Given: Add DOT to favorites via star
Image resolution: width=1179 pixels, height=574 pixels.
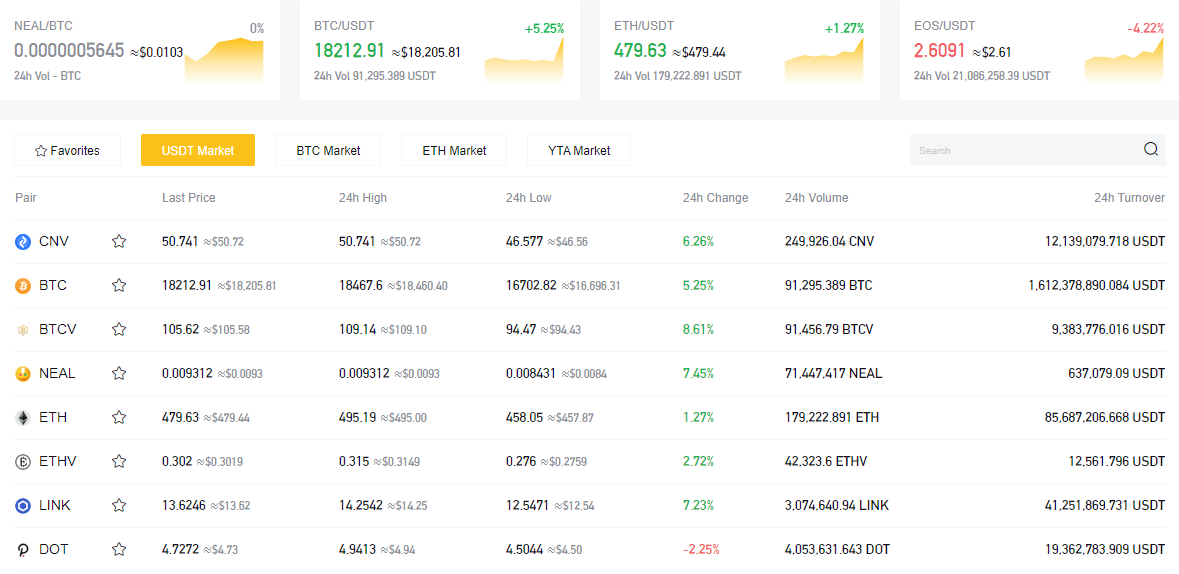Looking at the screenshot, I should tap(119, 549).
